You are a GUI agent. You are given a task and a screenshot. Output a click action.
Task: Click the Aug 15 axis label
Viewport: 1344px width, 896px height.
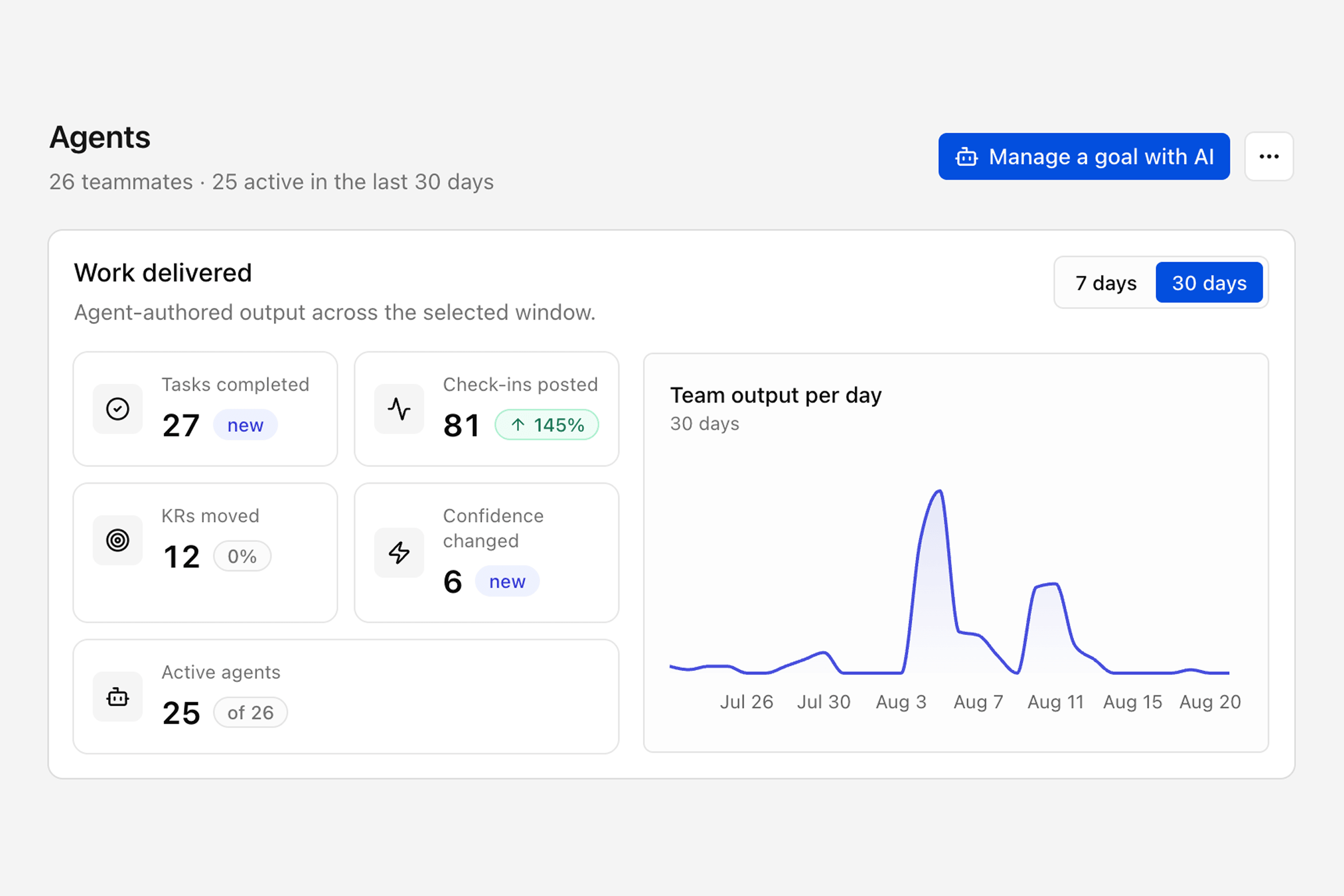[1132, 702]
